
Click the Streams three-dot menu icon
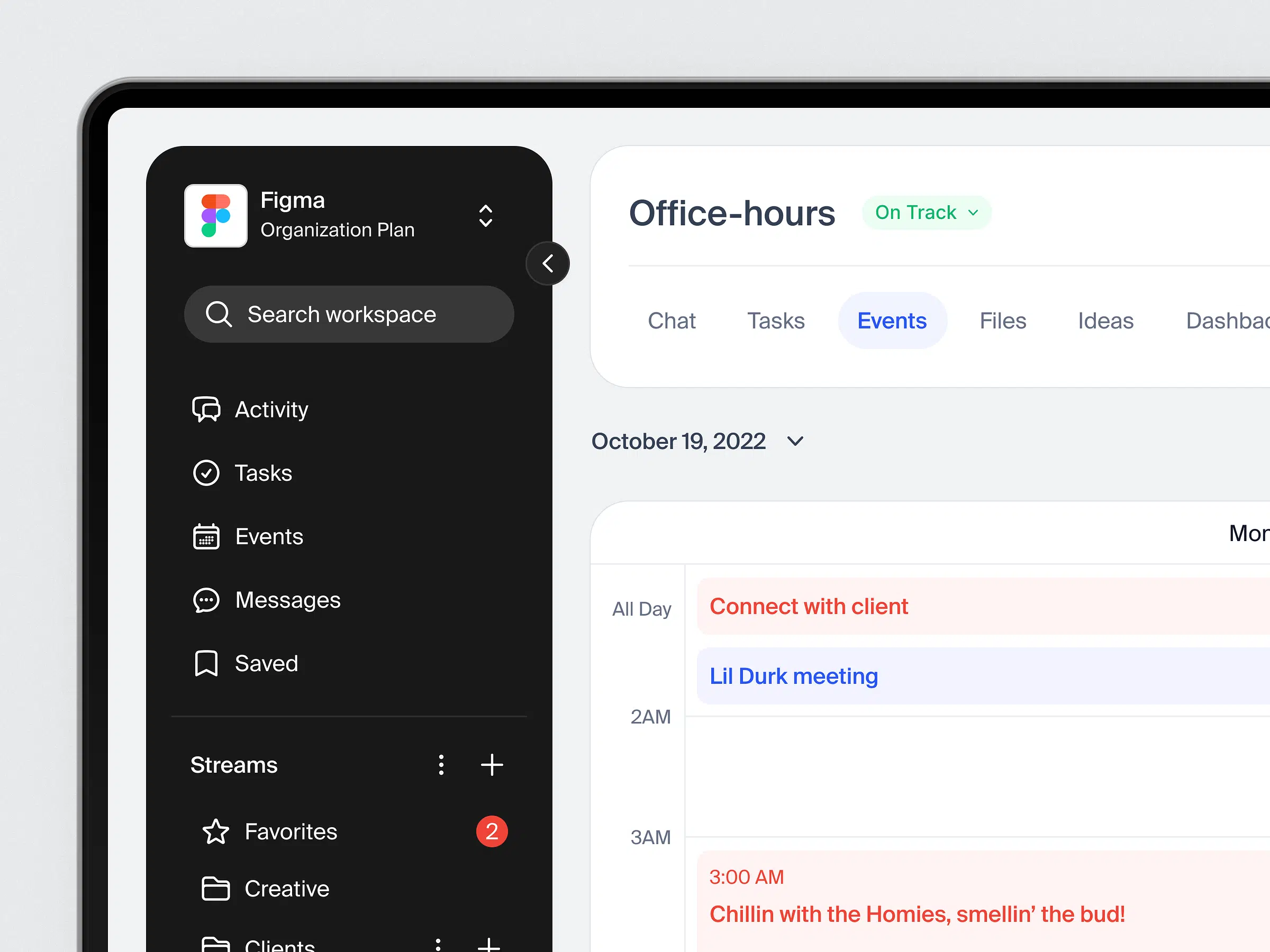[x=440, y=764]
